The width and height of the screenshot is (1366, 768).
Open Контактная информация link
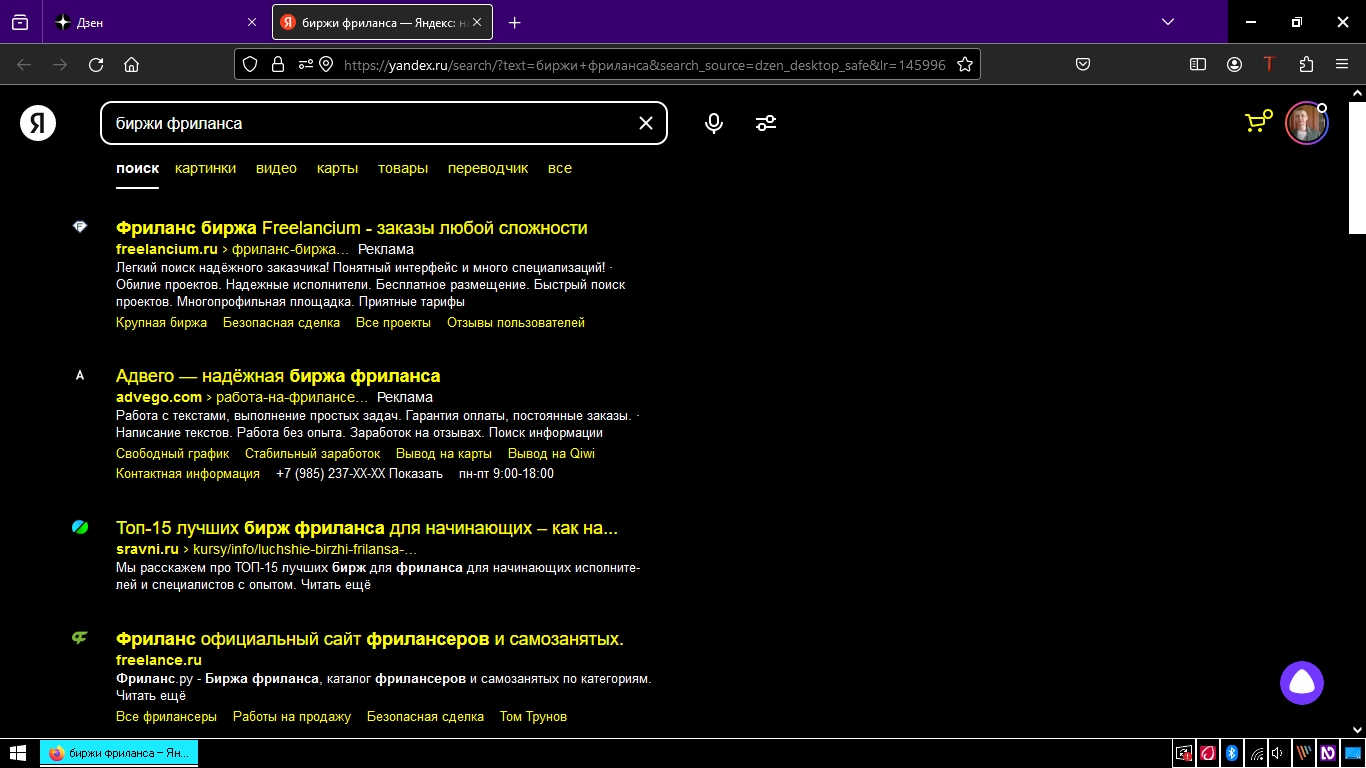[x=188, y=474]
